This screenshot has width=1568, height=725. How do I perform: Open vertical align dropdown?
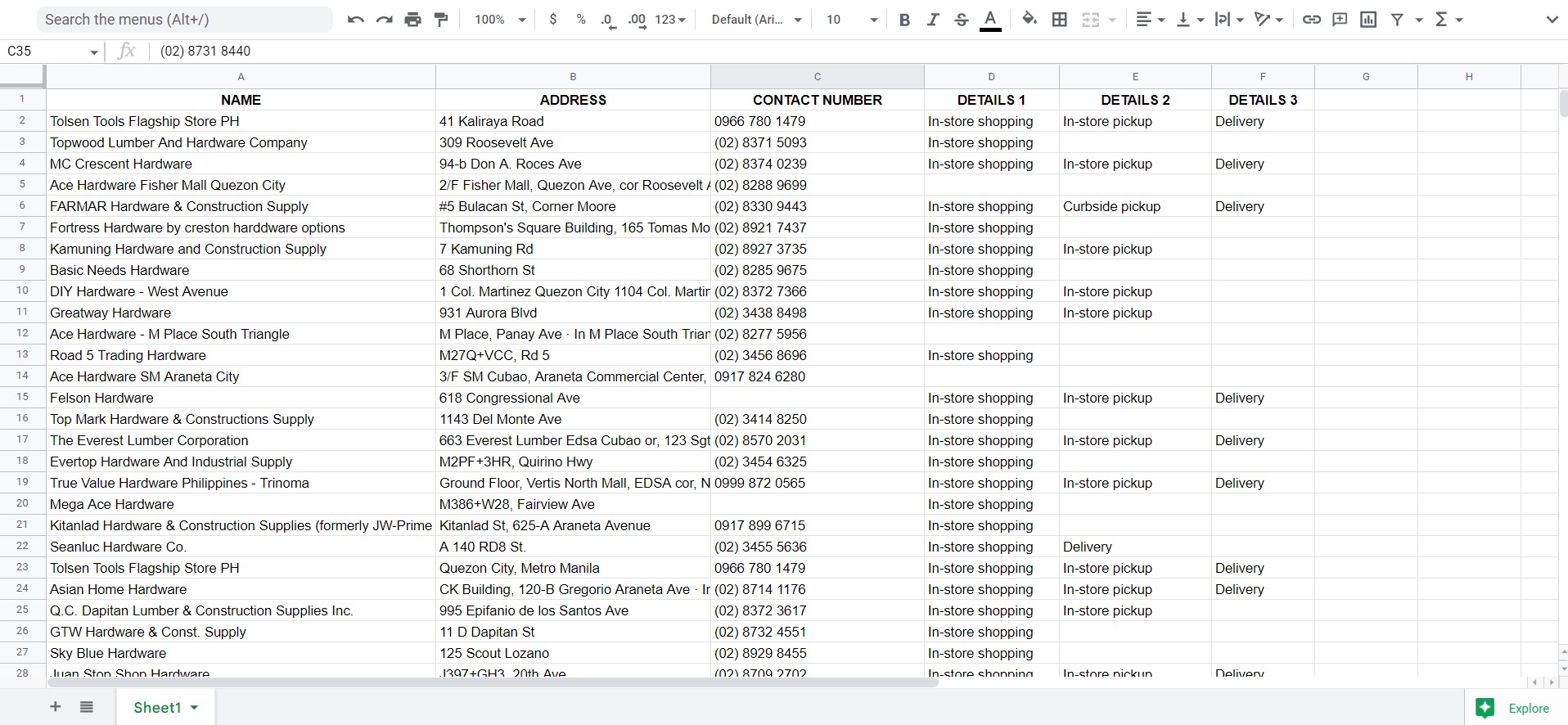coord(1190,20)
